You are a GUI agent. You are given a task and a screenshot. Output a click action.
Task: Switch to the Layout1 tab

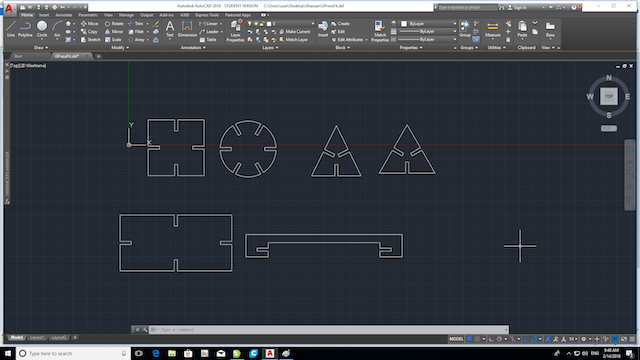pos(37,338)
